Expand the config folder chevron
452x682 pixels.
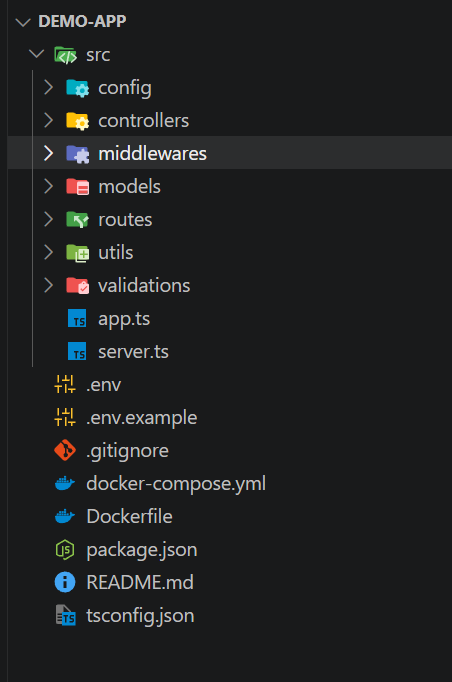point(48,87)
